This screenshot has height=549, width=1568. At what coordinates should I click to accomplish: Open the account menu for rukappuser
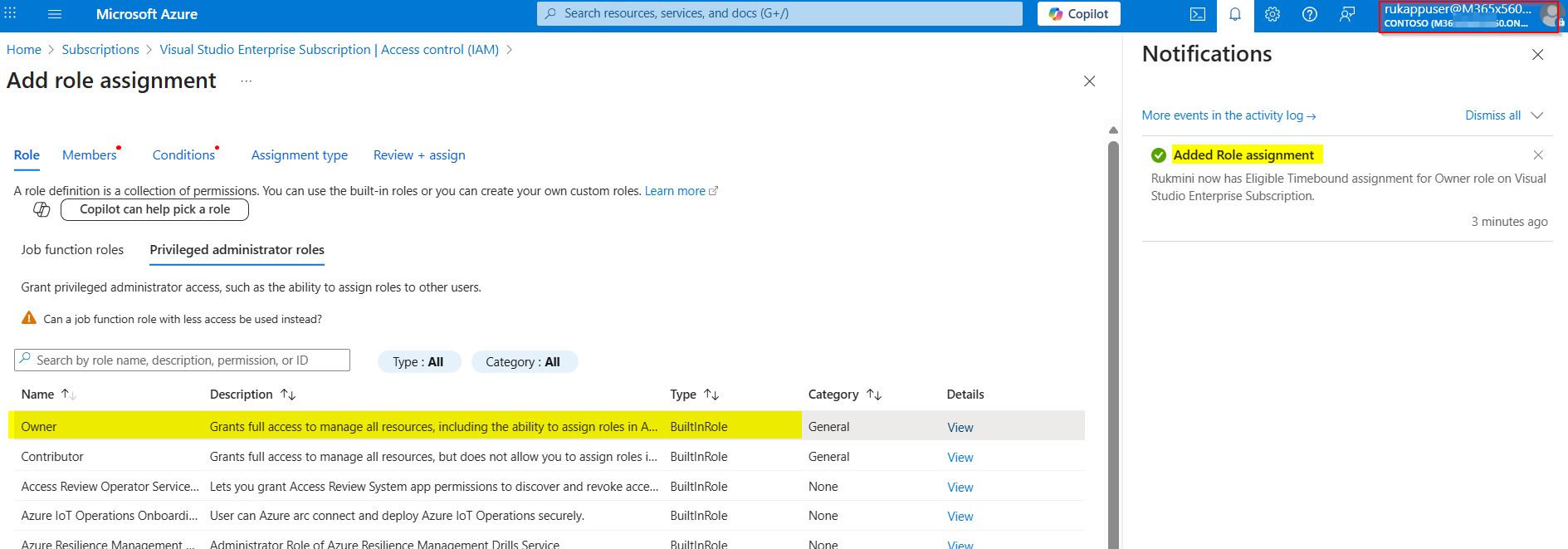(x=1468, y=16)
